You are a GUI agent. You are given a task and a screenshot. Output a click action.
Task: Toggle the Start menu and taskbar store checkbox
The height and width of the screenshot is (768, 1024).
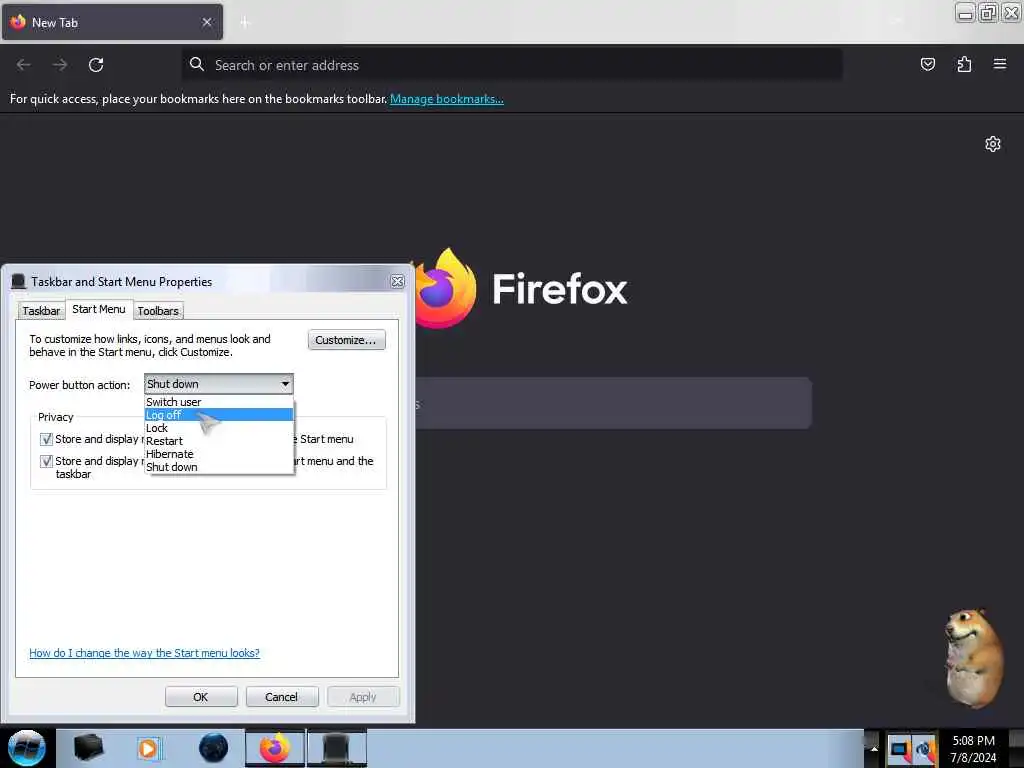(46, 461)
